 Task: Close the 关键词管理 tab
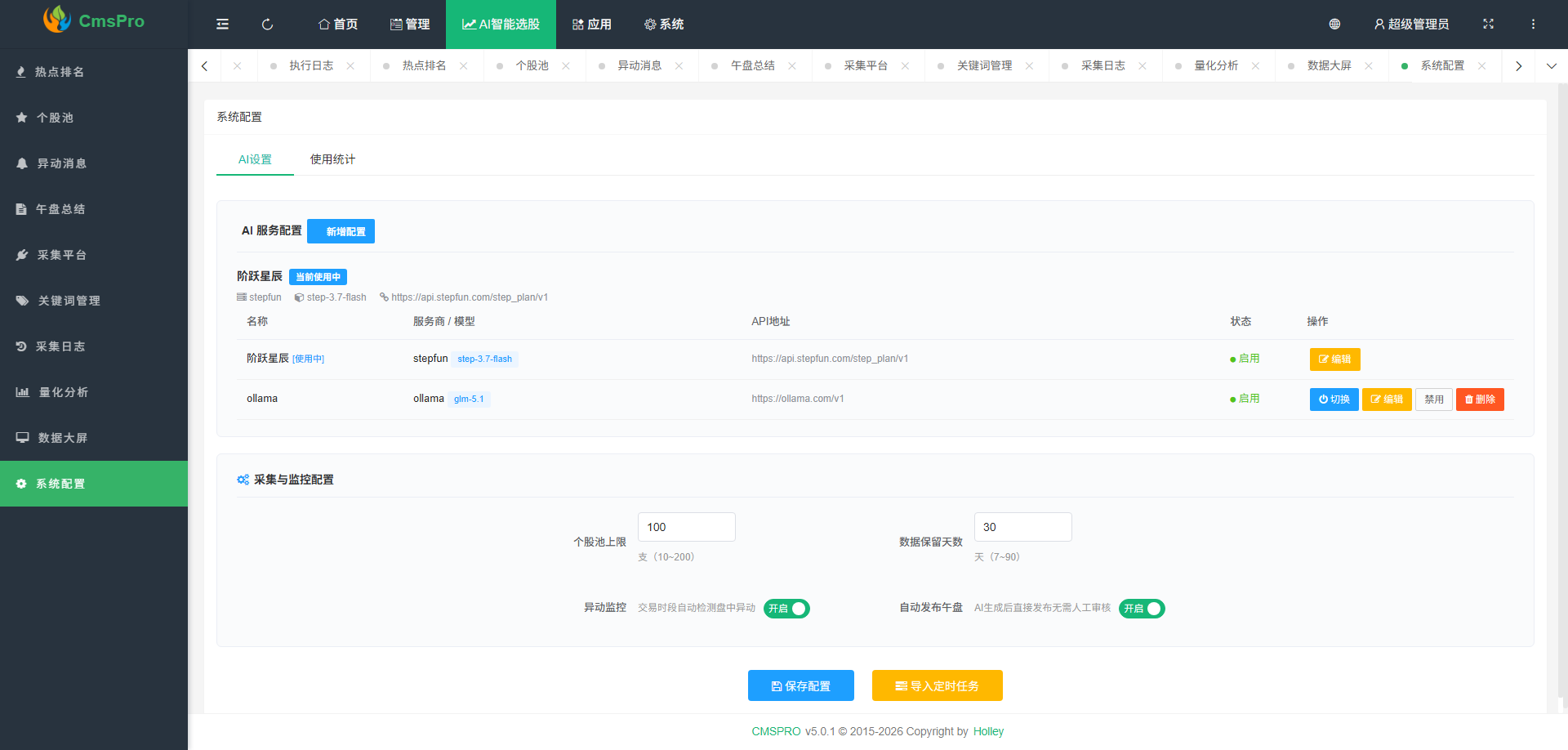point(1029,66)
